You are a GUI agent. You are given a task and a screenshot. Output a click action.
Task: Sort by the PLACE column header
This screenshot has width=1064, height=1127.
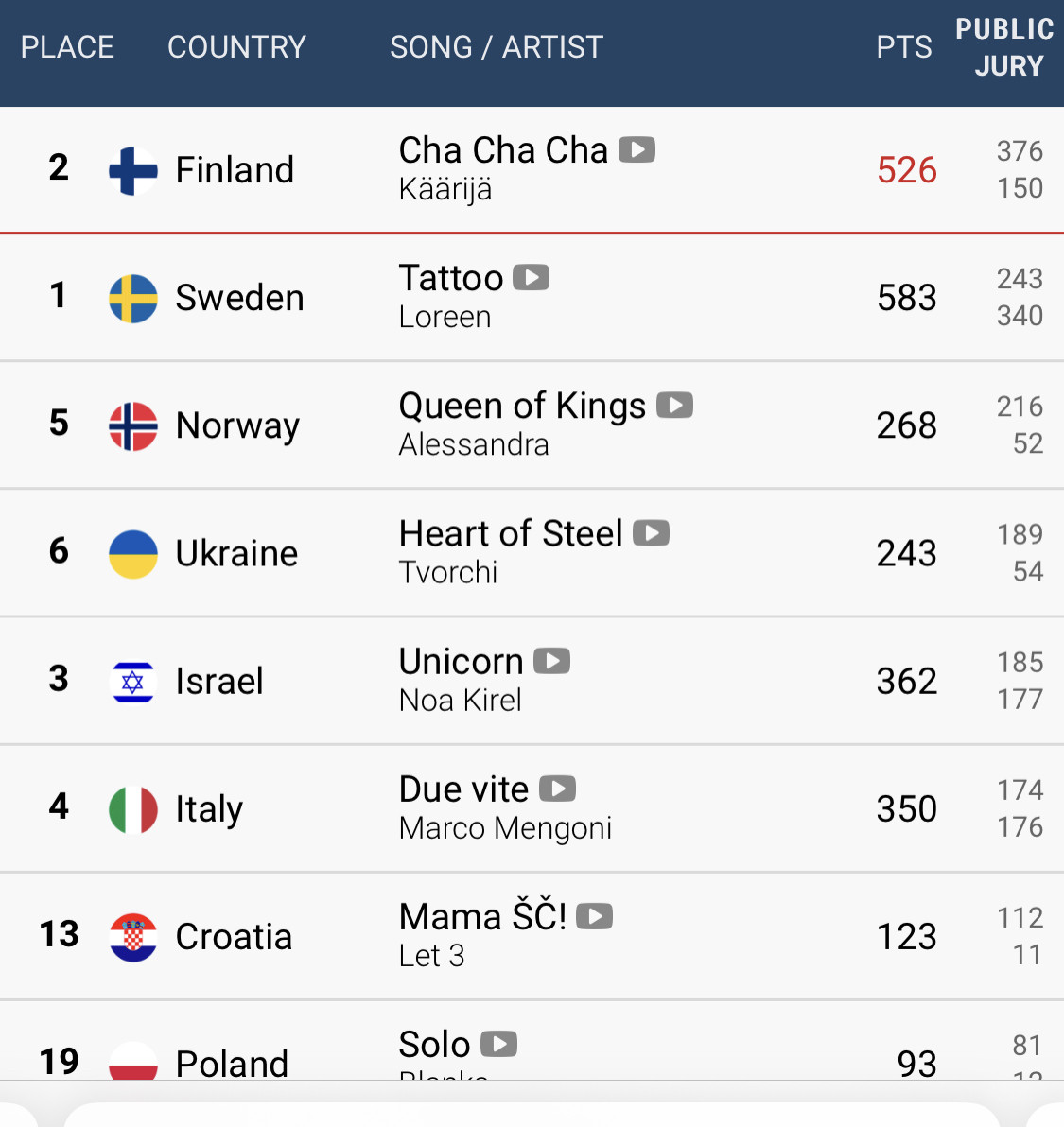pyautogui.click(x=67, y=47)
